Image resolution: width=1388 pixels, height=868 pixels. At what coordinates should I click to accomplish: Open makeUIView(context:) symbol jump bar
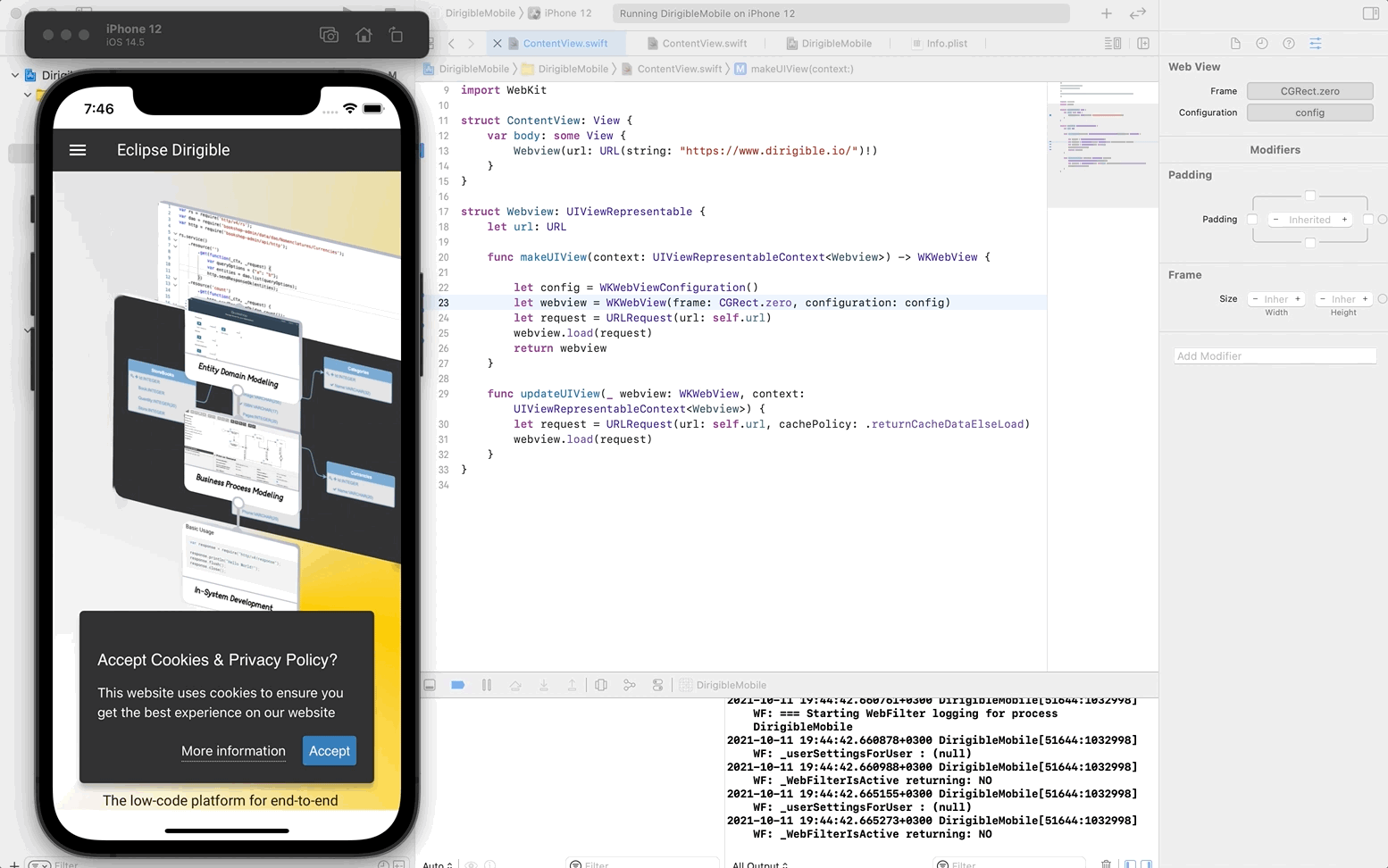pyautogui.click(x=794, y=69)
